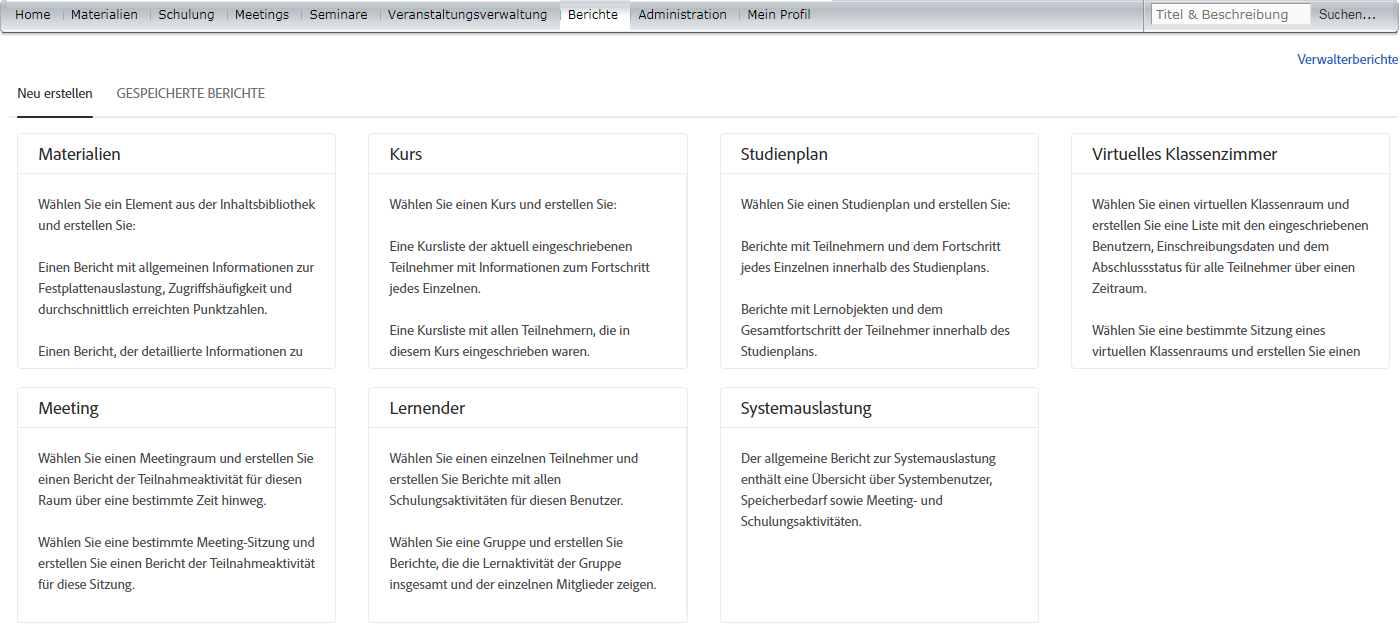Click the paragraph starting 'Wählen Sie ein Element aus der Inhaltsbibliothek'
The image size is (1400, 627).
[x=177, y=214]
